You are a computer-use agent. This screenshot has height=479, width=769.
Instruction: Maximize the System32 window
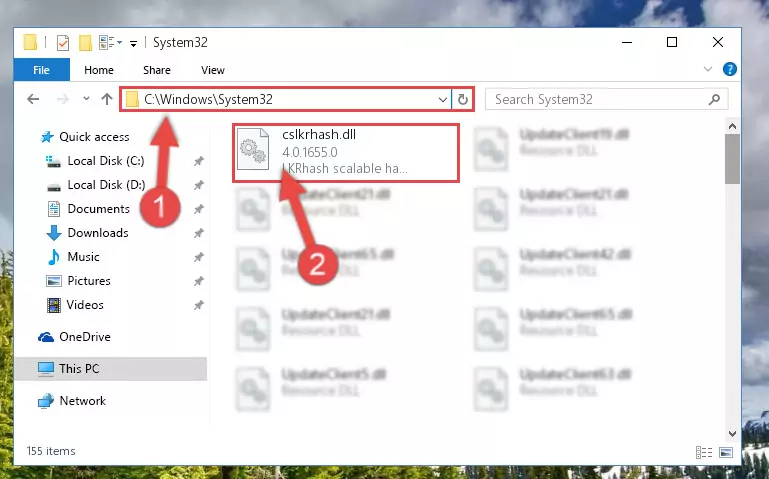pos(672,43)
